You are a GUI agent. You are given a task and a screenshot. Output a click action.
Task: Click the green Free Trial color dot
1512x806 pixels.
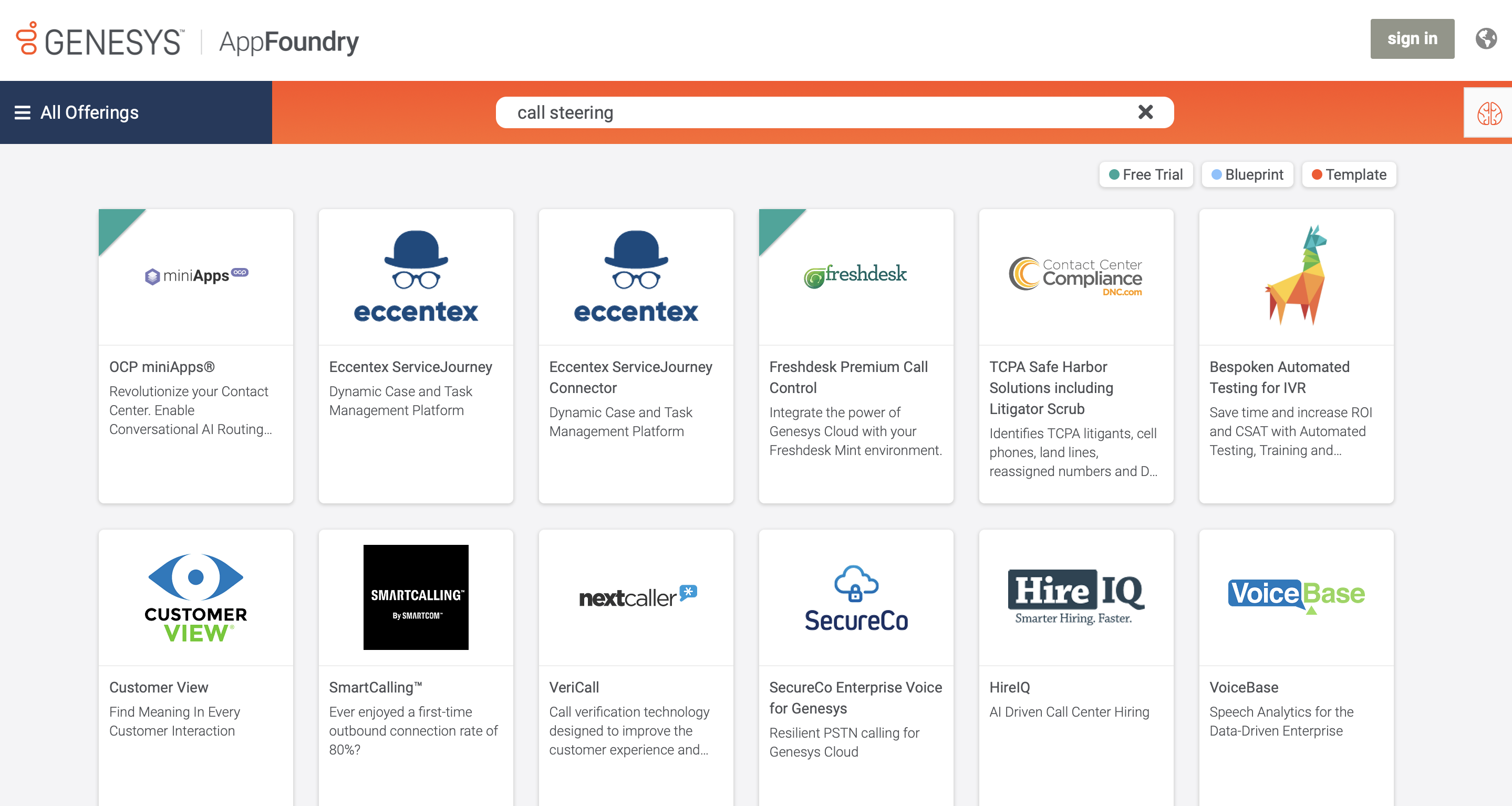pos(1113,174)
